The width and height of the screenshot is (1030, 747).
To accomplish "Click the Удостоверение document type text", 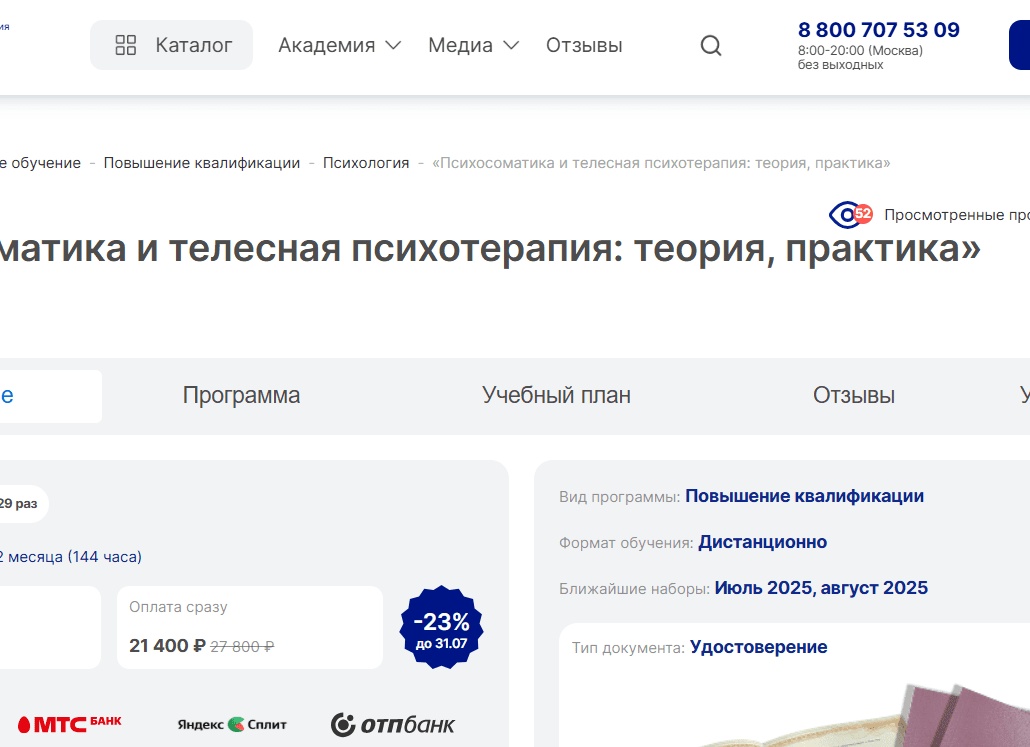I will (759, 647).
